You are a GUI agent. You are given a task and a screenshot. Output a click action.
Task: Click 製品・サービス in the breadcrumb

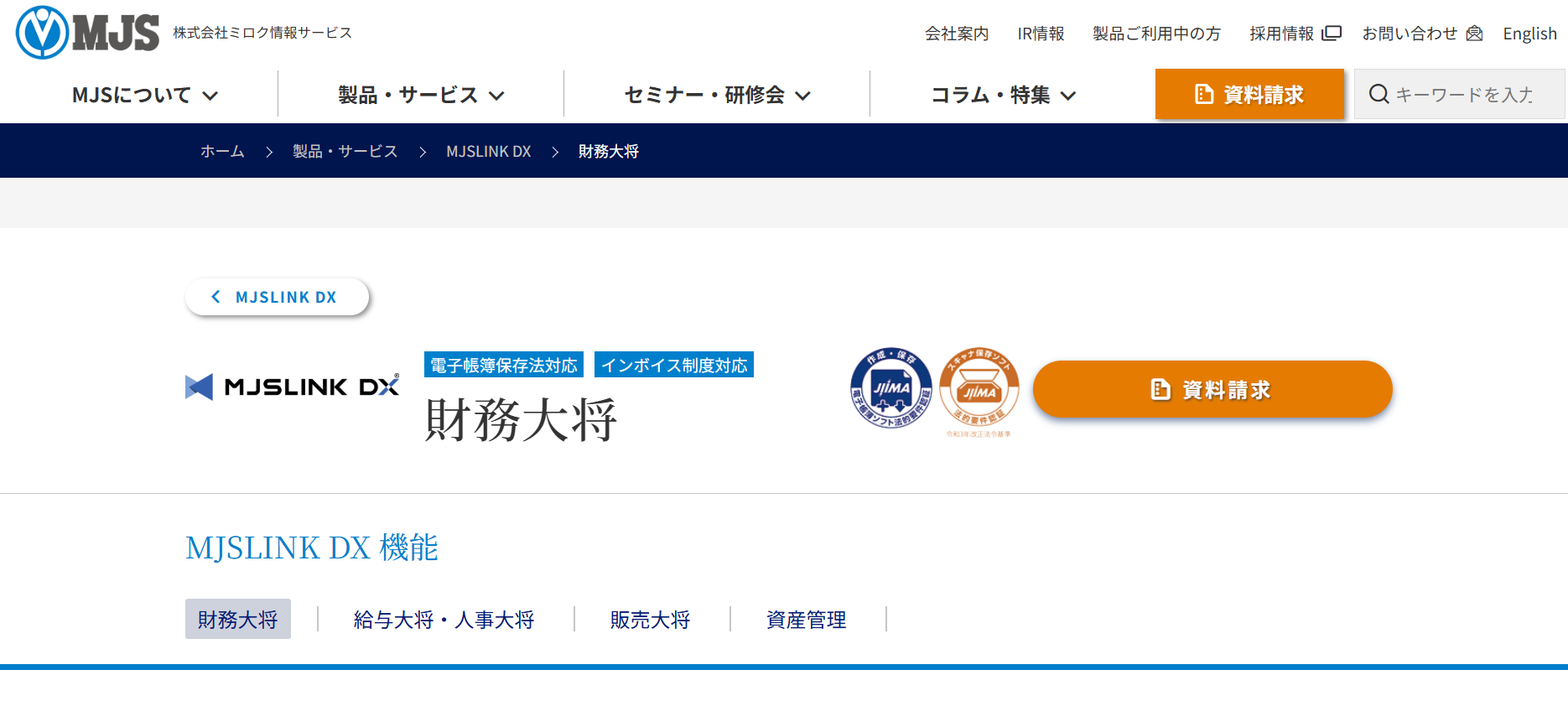345,151
